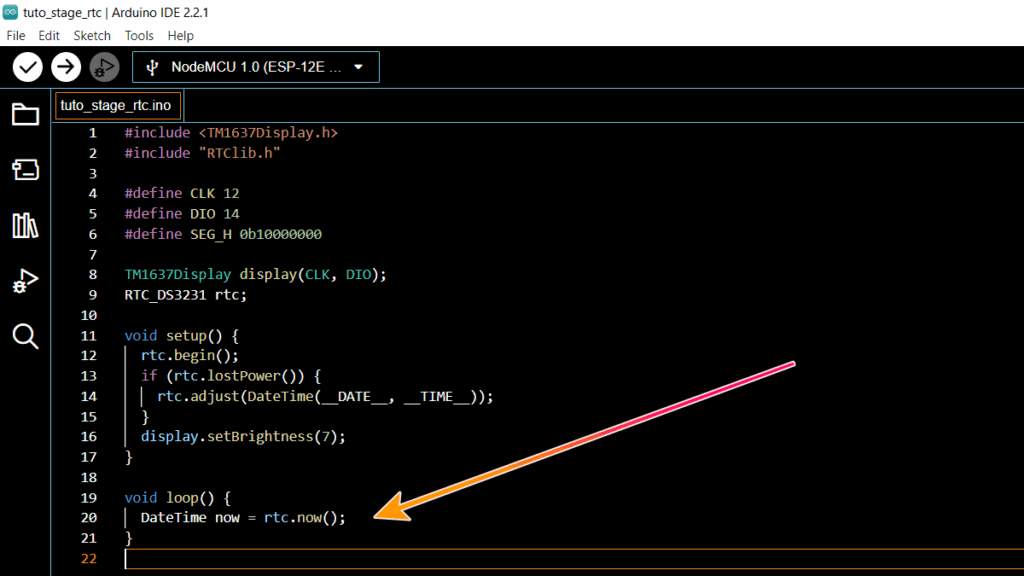This screenshot has width=1024, height=576.
Task: Start debugging with the toolbar debug button
Action: (x=104, y=67)
